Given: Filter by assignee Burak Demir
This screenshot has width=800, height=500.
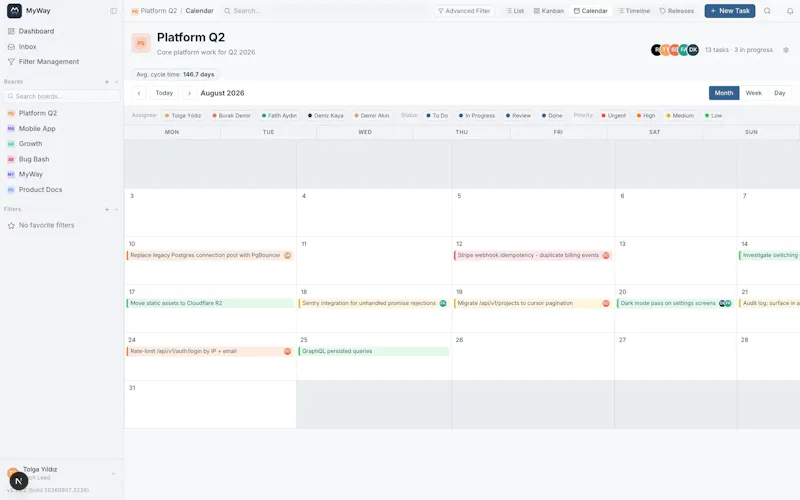Looking at the screenshot, I should (231, 116).
